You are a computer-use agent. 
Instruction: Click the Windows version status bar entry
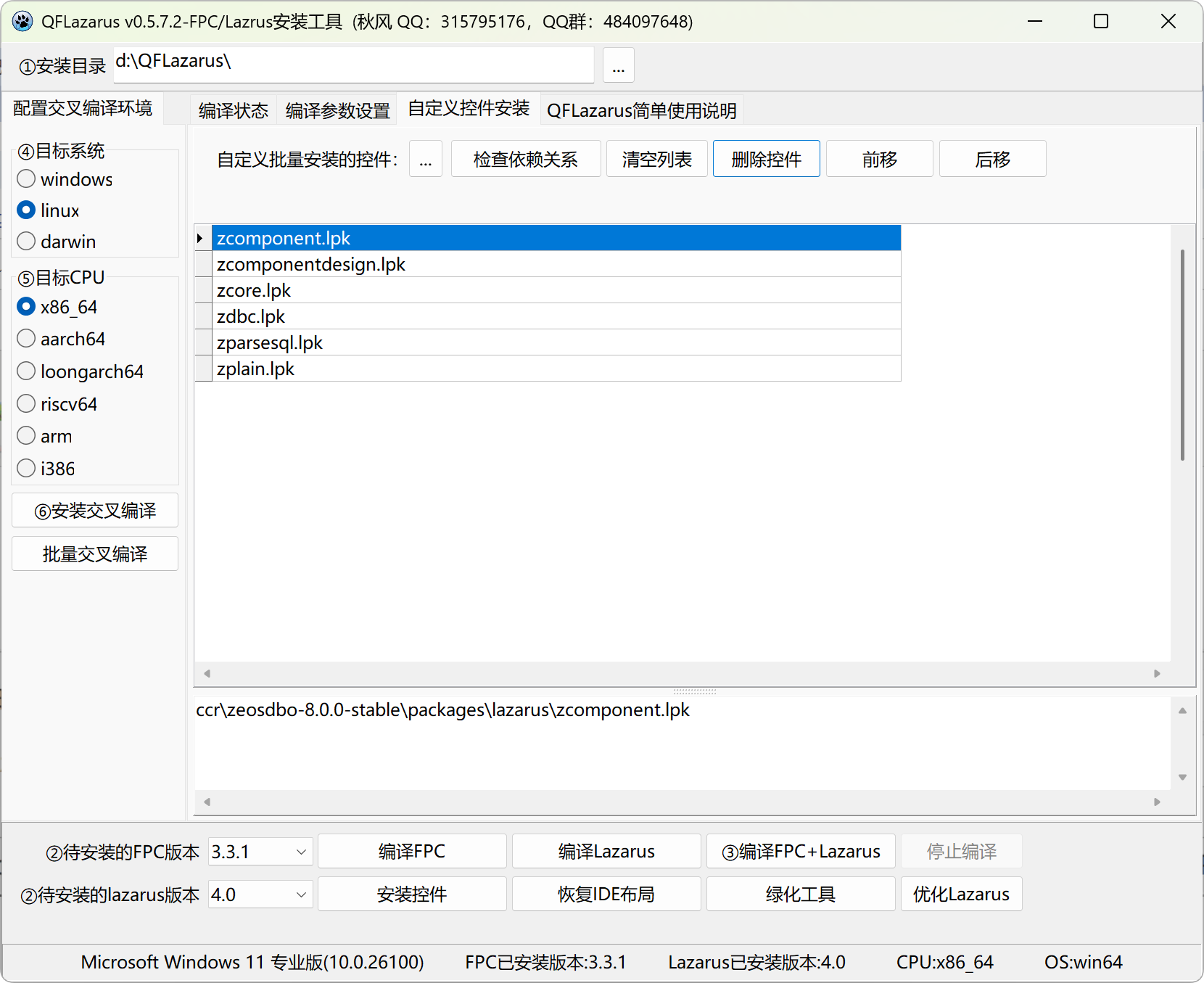pyautogui.click(x=252, y=962)
